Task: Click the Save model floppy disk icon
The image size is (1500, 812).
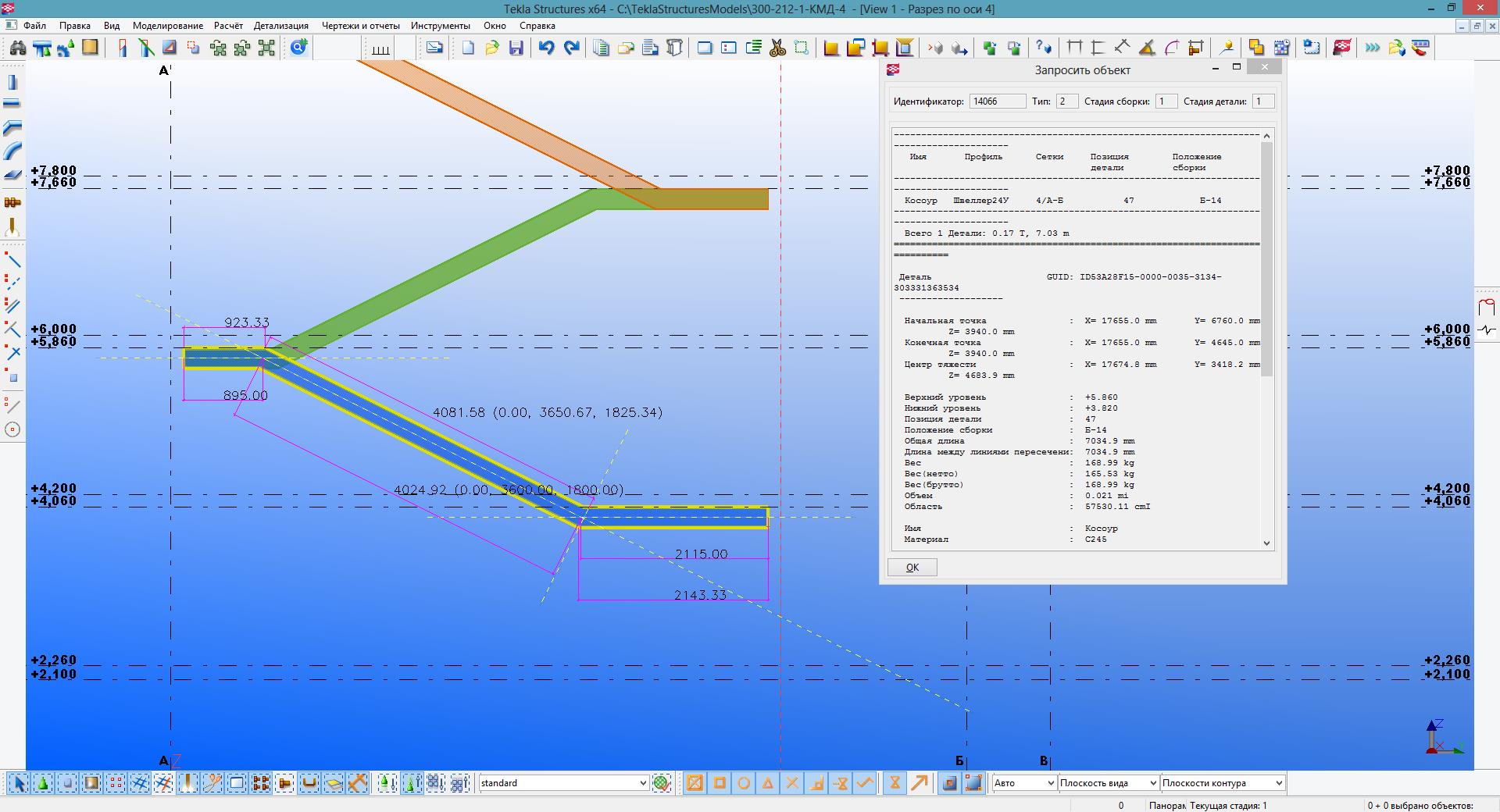Action: (516, 48)
